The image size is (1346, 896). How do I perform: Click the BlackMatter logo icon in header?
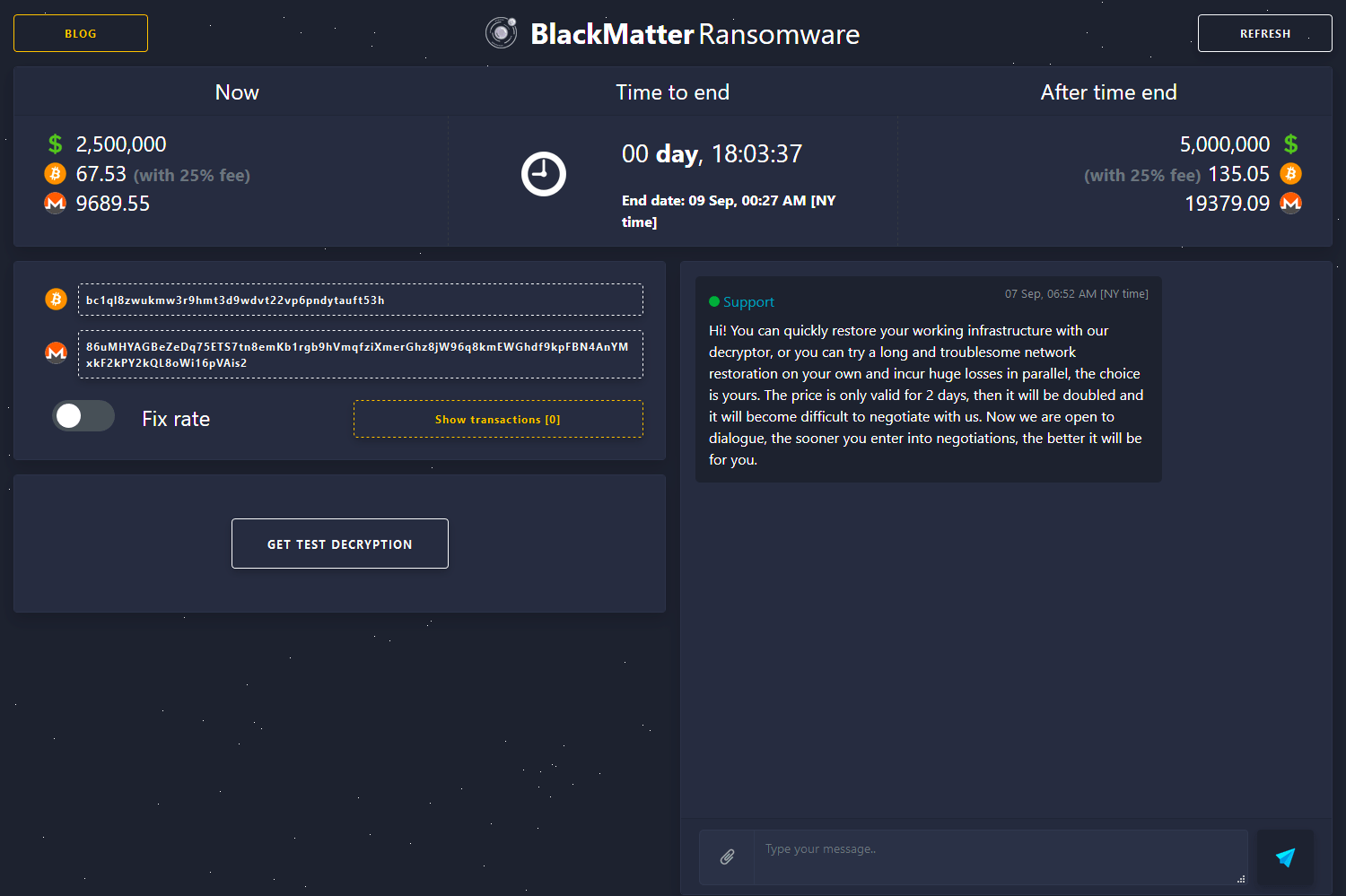tap(501, 33)
